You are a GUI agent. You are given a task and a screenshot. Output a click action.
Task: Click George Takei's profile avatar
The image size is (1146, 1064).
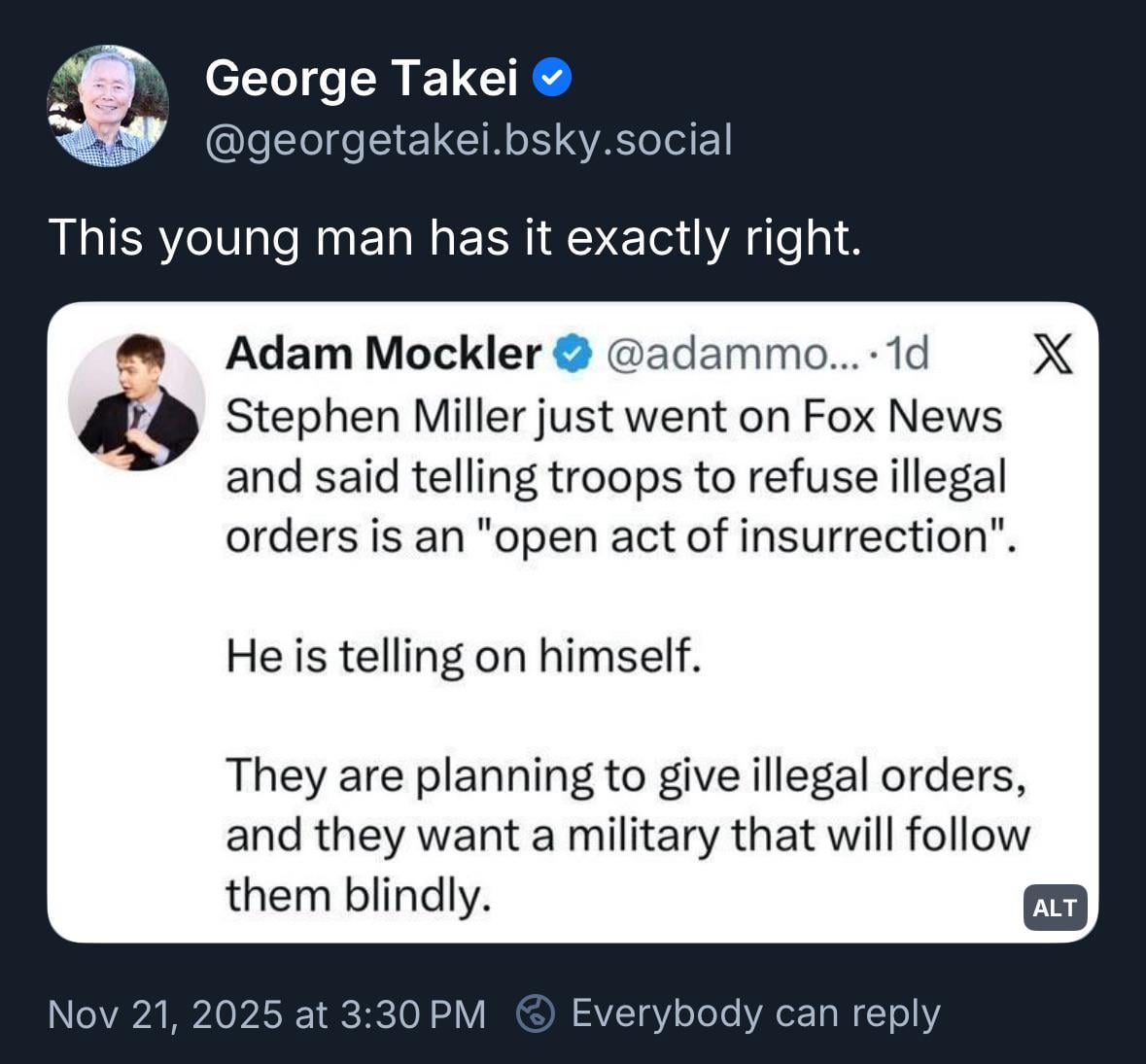pos(108,106)
